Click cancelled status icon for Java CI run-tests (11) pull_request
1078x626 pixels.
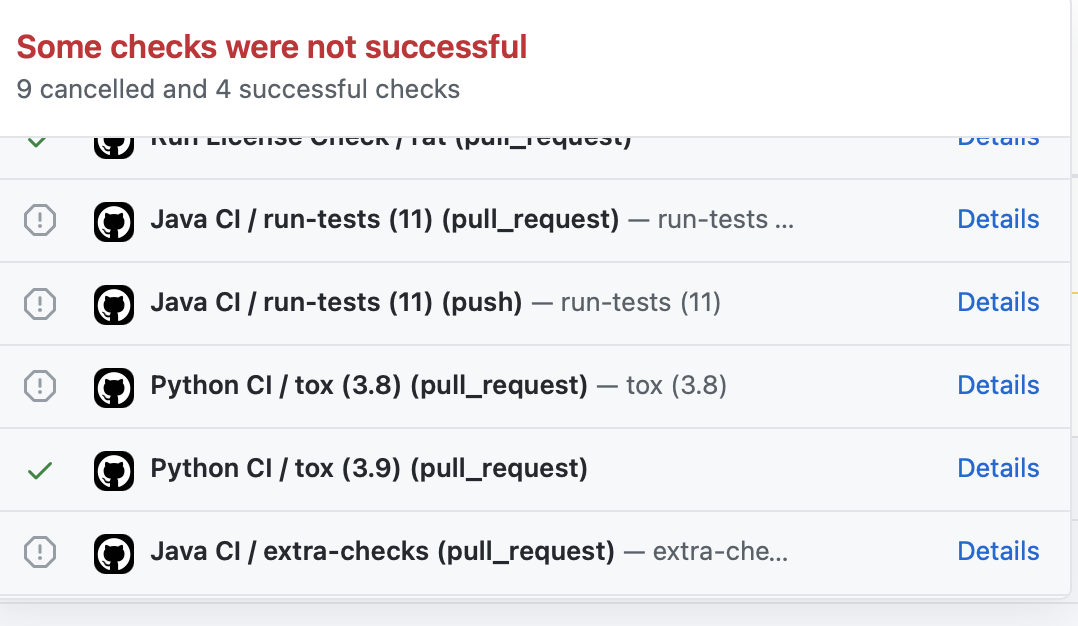click(x=40, y=221)
